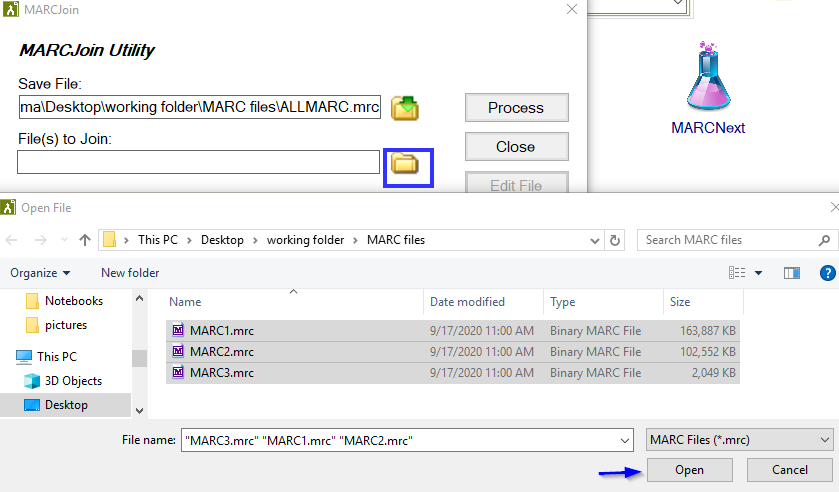Click the Process button

pyautogui.click(x=516, y=108)
